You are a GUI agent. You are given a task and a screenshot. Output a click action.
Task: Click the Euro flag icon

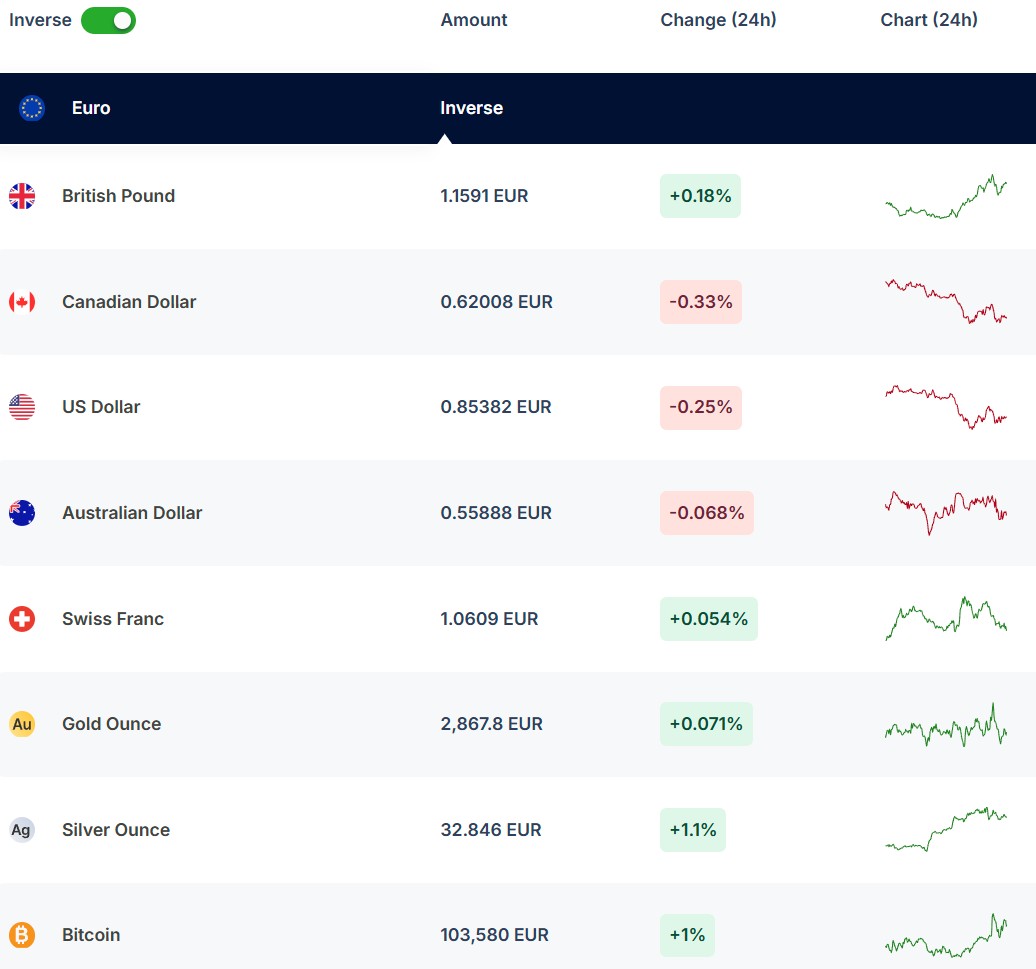pos(32,108)
